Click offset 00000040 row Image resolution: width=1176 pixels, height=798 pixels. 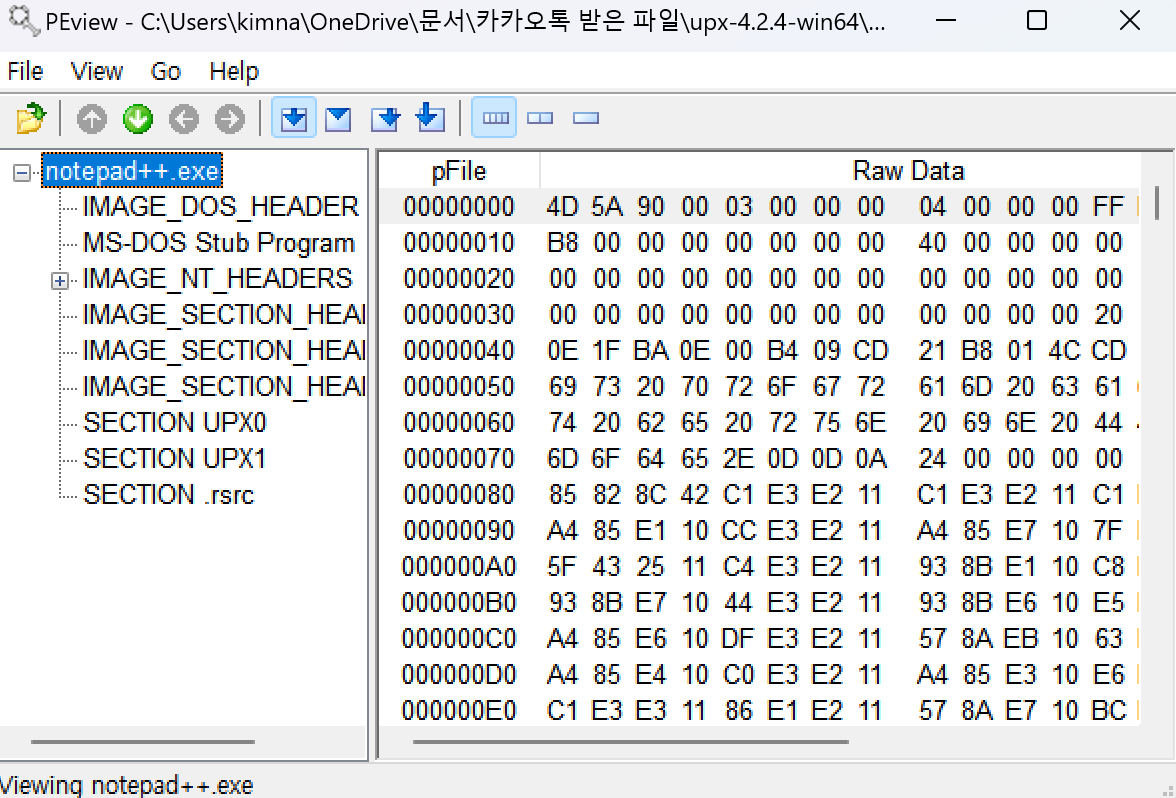pyautogui.click(x=759, y=351)
